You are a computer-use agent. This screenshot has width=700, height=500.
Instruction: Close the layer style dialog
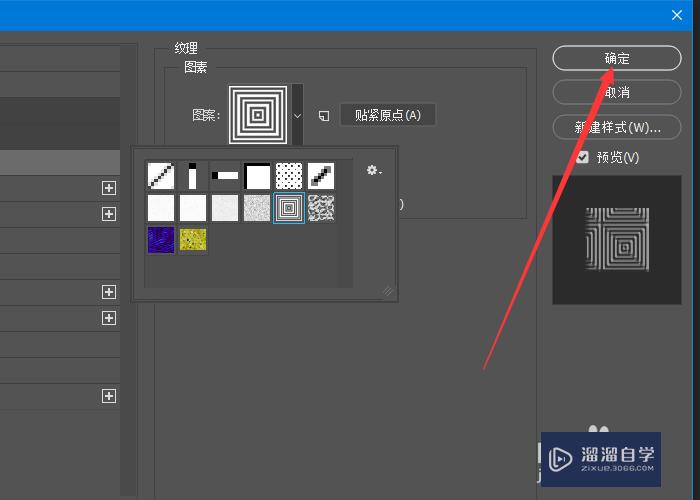coord(676,15)
